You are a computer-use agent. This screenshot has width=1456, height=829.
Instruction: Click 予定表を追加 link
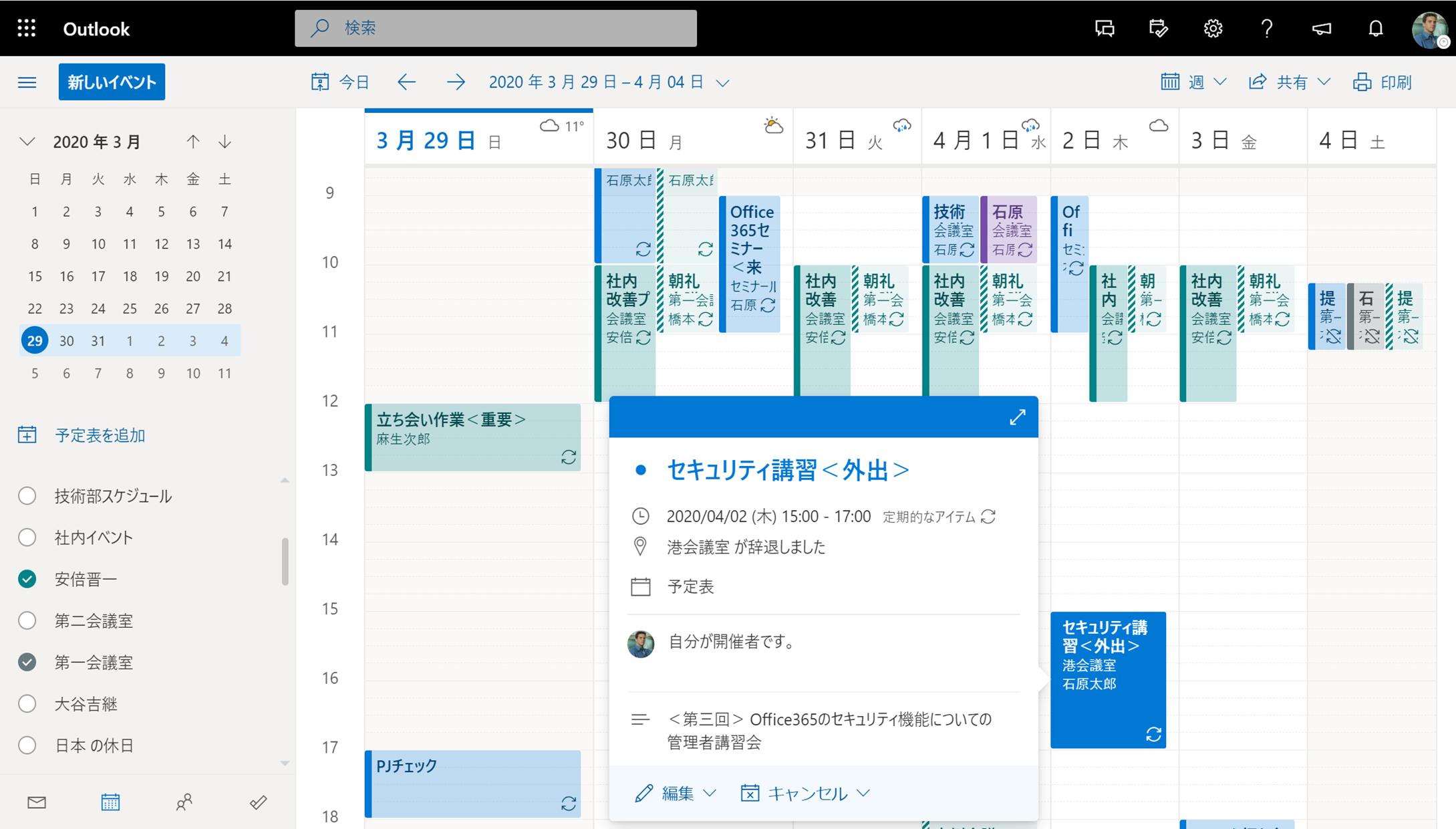(100, 435)
